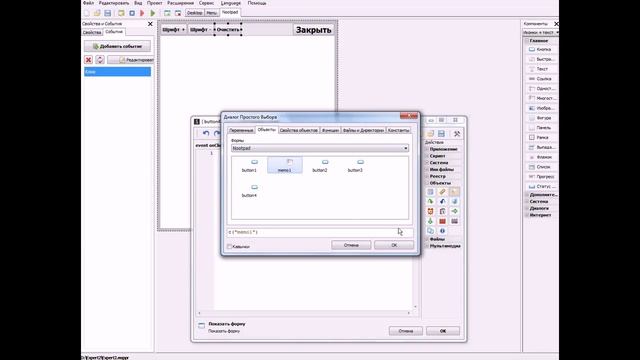Click Отмена in the selection dialog
This screenshot has height=360, width=640.
click(x=351, y=245)
